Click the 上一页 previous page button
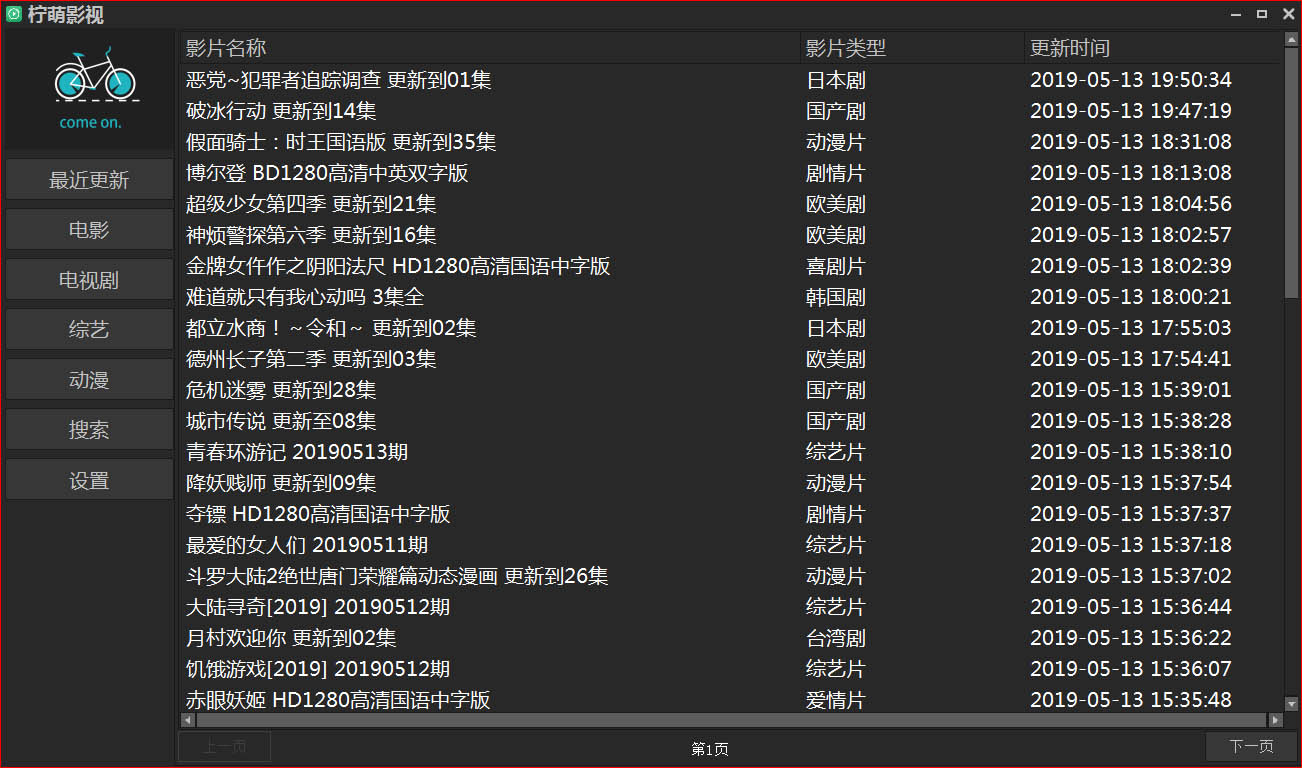The image size is (1302, 768). pyautogui.click(x=223, y=746)
